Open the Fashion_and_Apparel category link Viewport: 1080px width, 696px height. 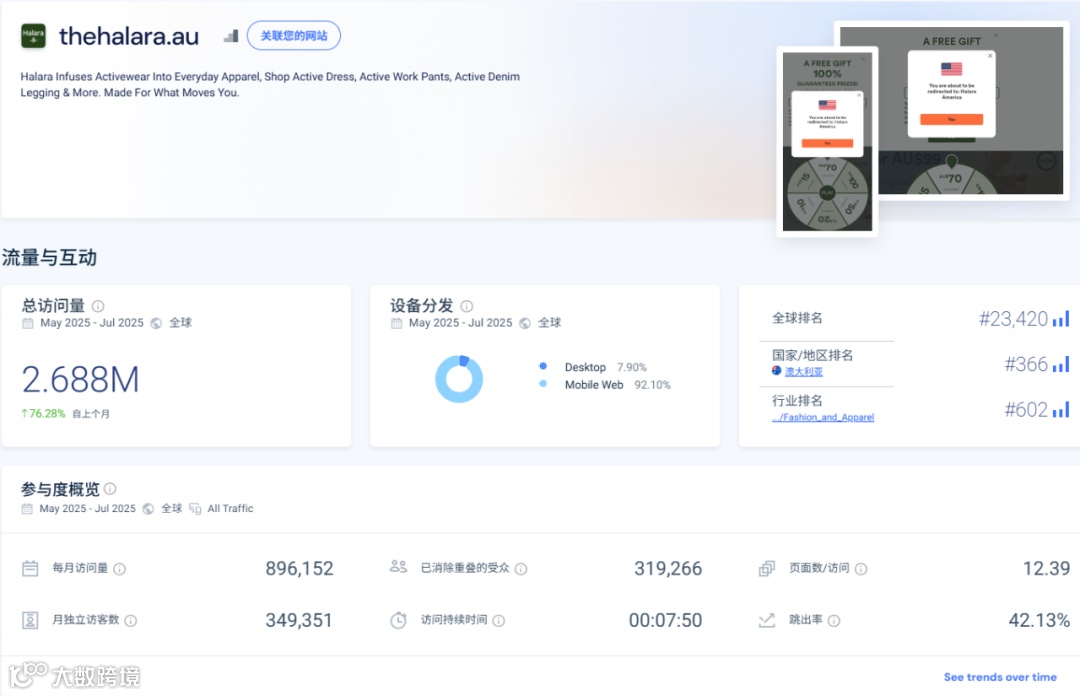pyautogui.click(x=823, y=417)
